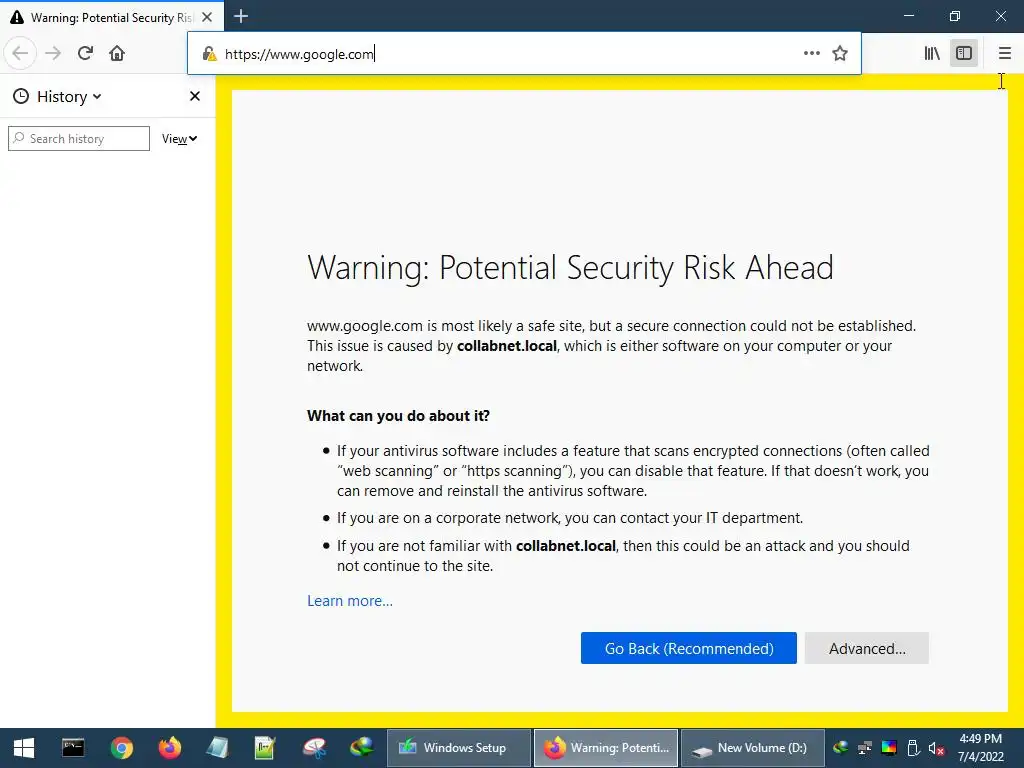Click the pinned Firefox taskbar icon
This screenshot has width=1024, height=768.
(170, 748)
